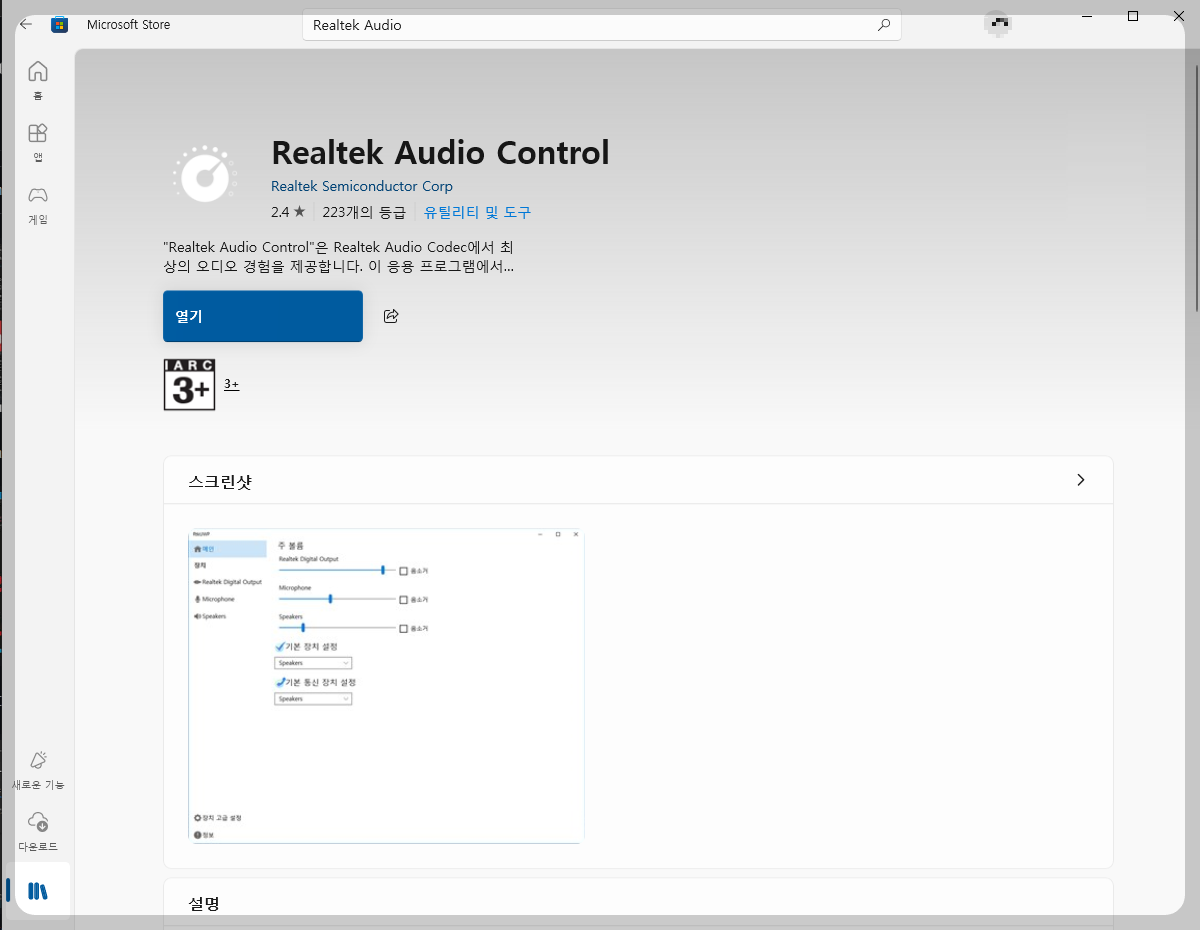1200x930 pixels.
Task: Click the Microsoft Store logo icon
Action: (59, 25)
